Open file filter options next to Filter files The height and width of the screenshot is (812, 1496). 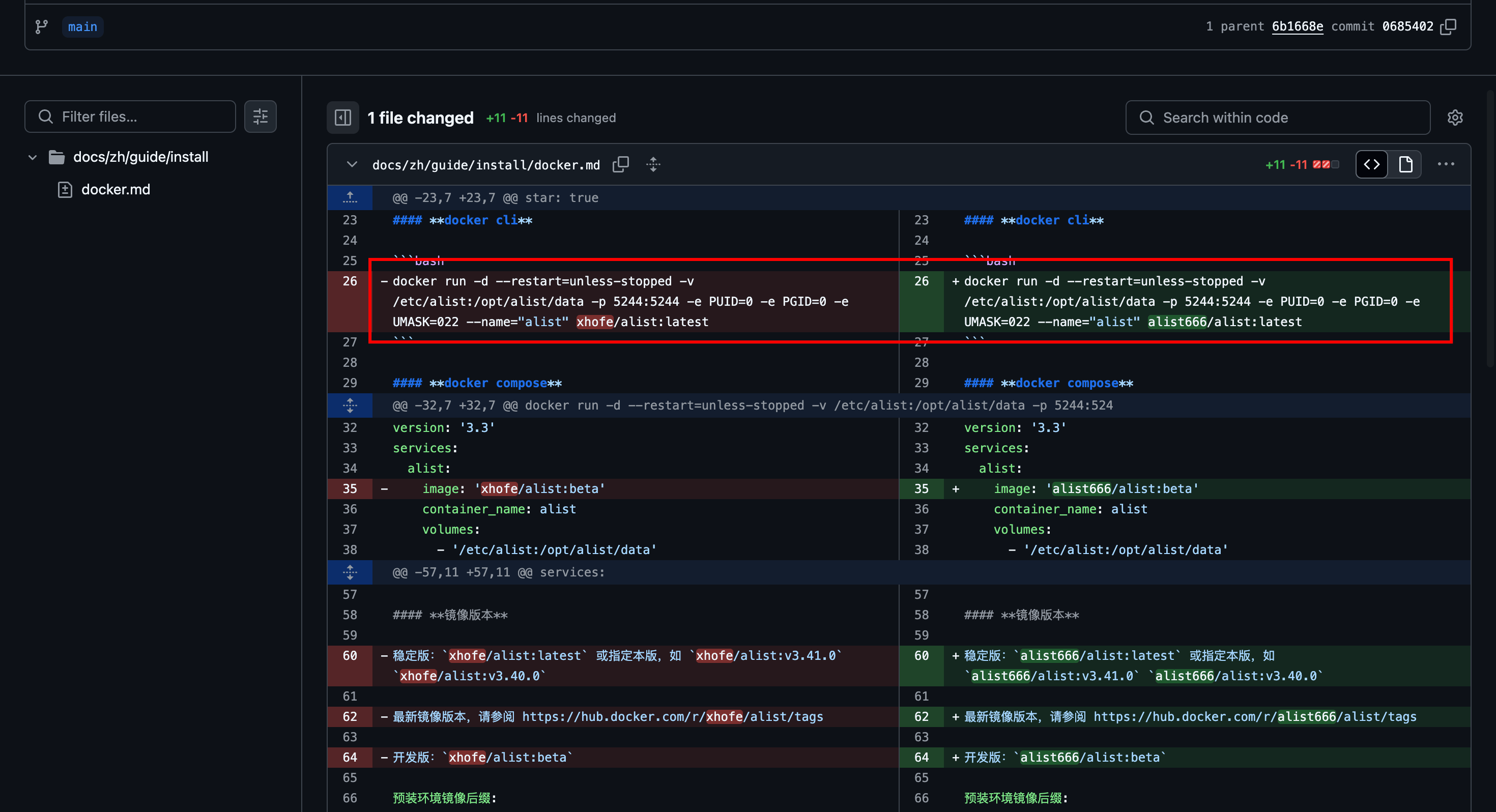point(260,117)
